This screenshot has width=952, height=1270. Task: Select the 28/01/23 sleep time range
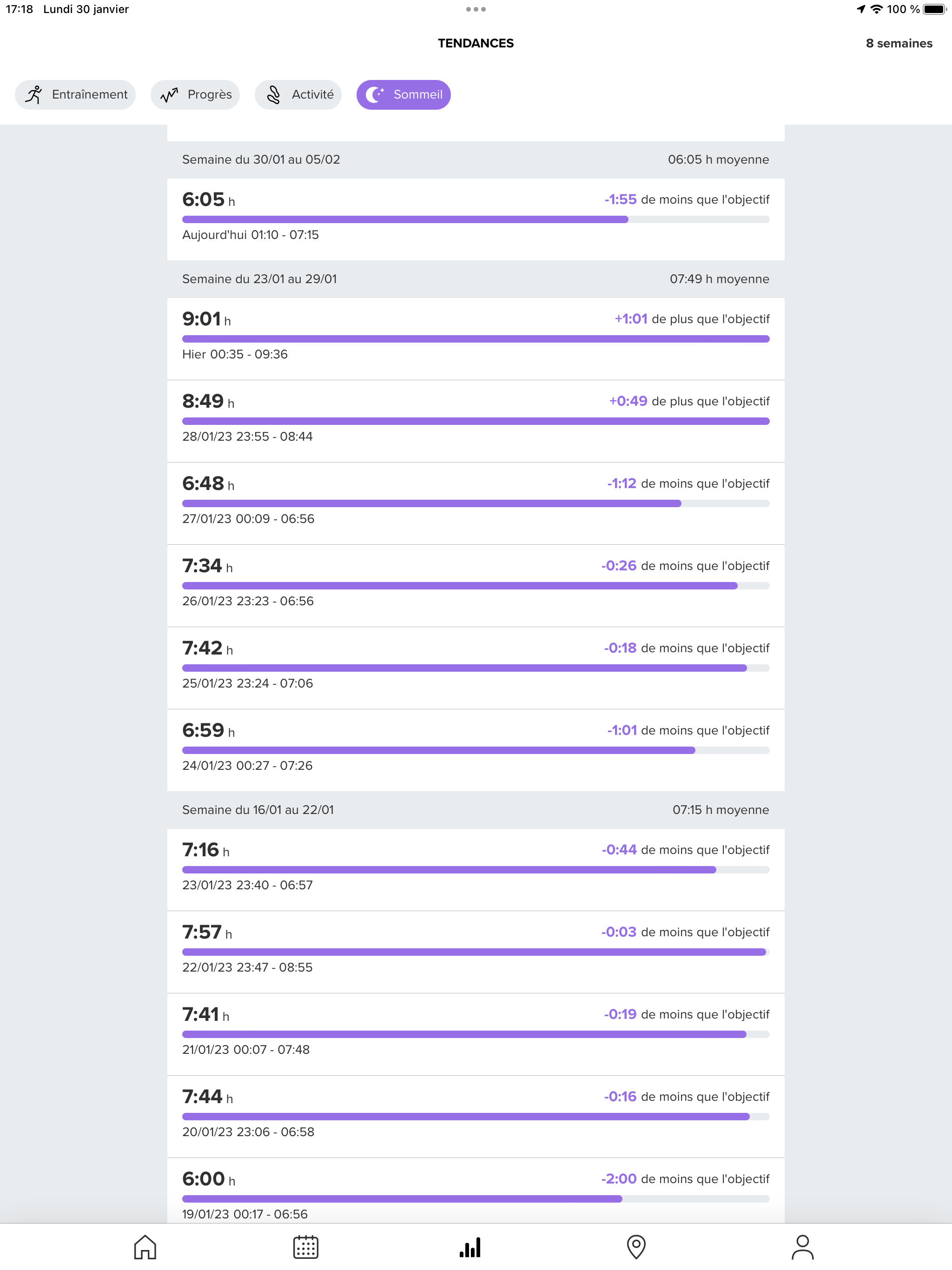(247, 437)
